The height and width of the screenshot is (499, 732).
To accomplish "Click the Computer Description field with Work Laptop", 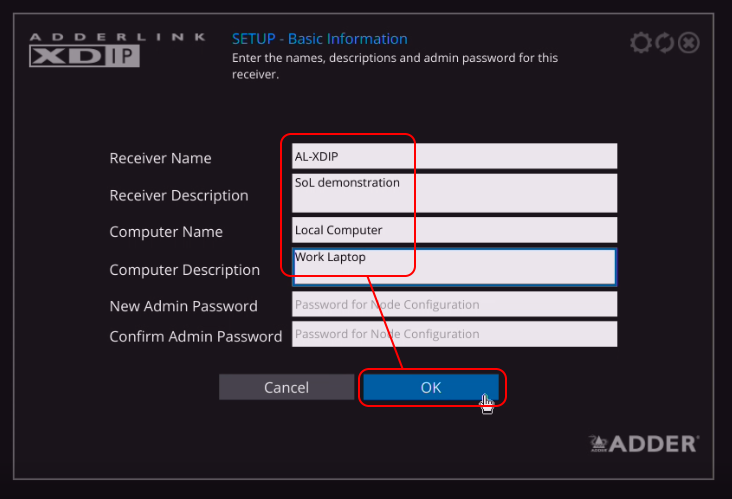I will (454, 267).
